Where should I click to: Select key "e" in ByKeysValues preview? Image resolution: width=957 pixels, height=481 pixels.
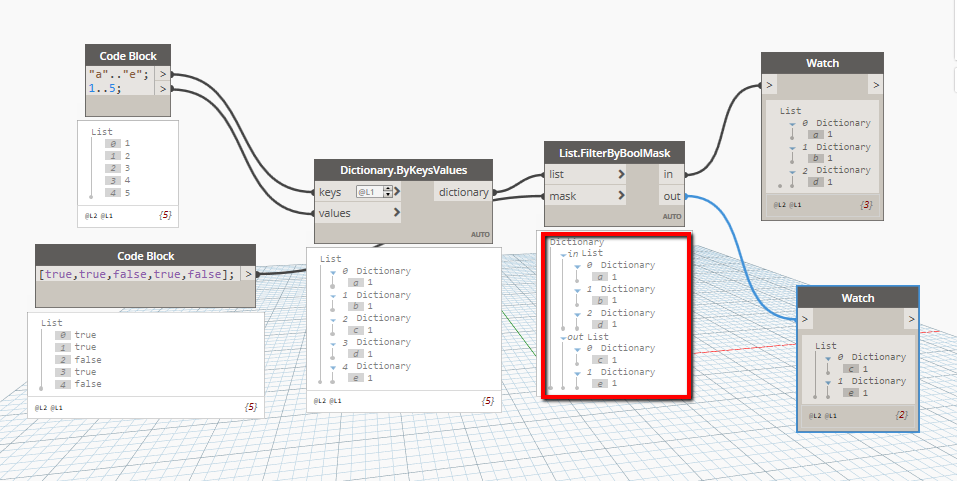356,378
